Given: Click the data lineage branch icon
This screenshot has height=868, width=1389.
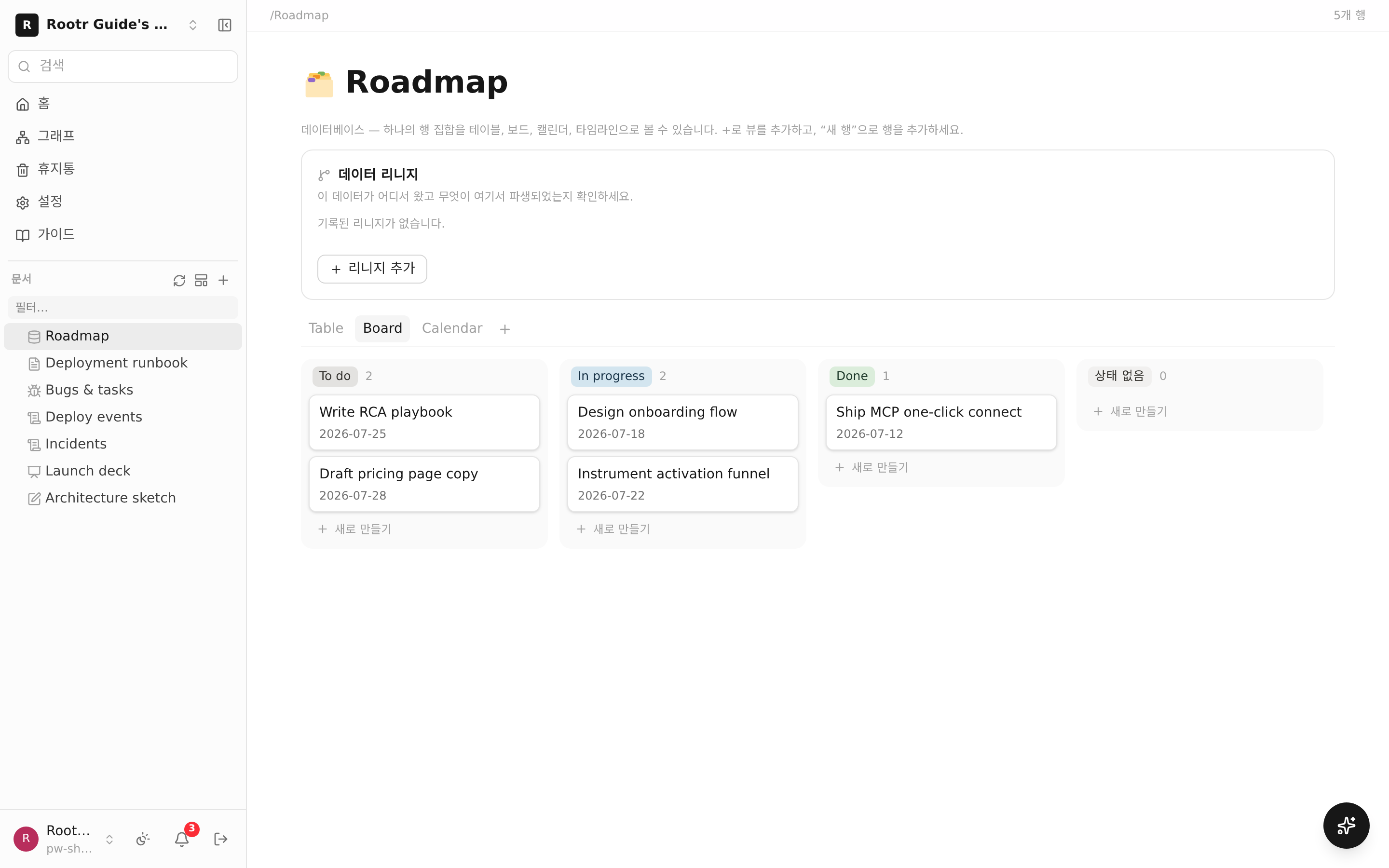Looking at the screenshot, I should click(x=324, y=175).
